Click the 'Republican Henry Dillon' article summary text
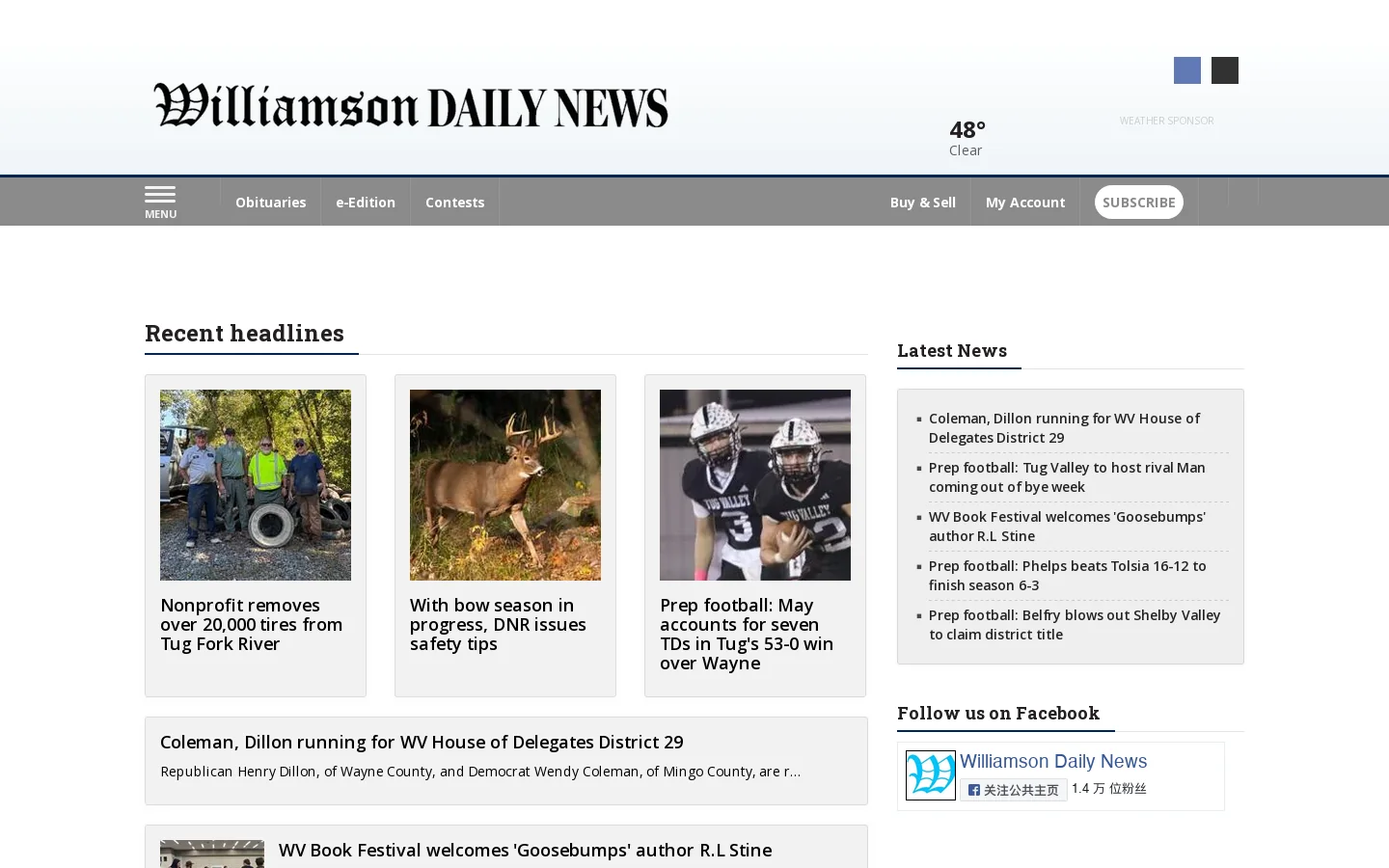Viewport: 1389px width, 868px height. 480,772
